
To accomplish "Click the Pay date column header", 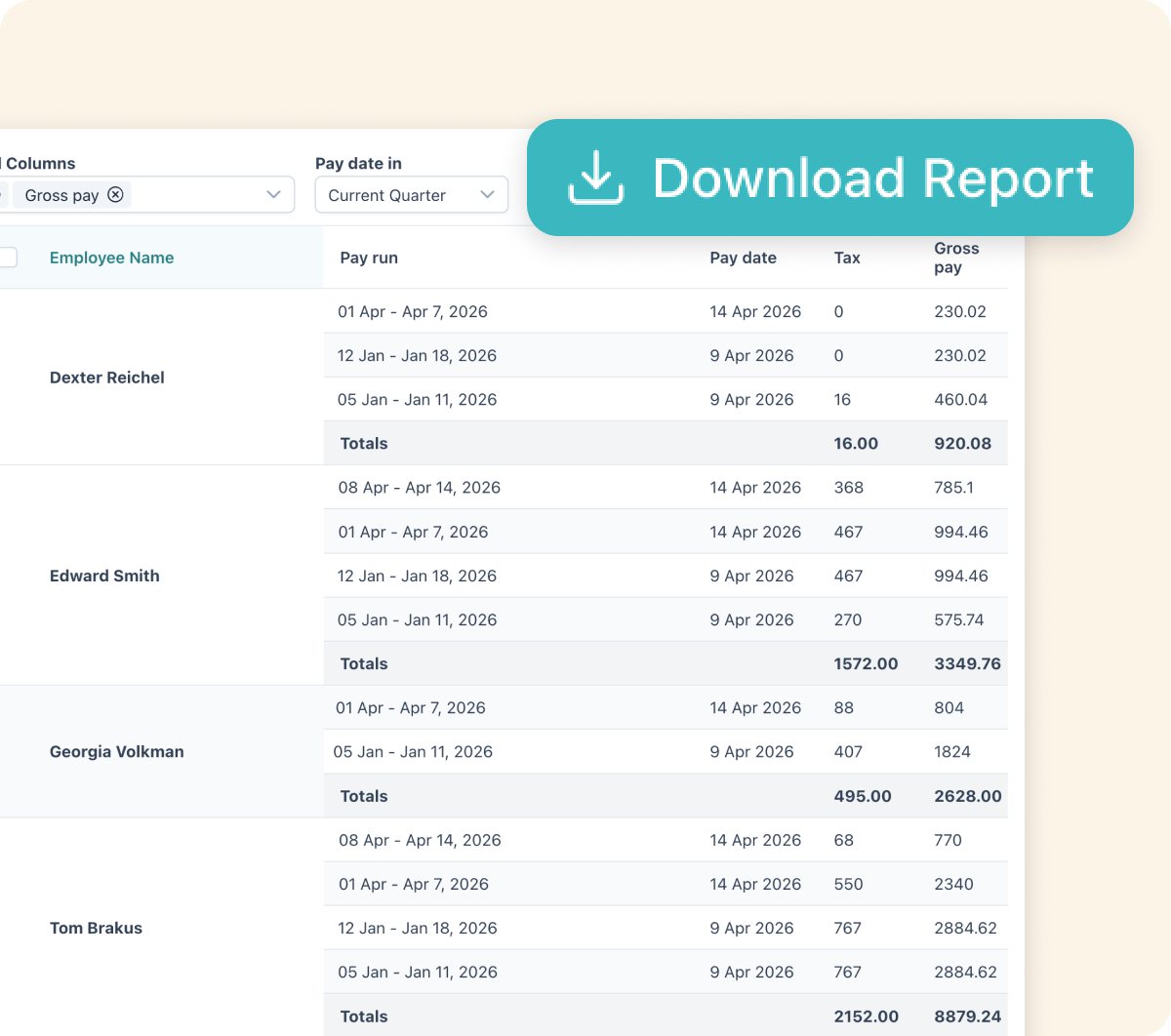I will click(743, 258).
